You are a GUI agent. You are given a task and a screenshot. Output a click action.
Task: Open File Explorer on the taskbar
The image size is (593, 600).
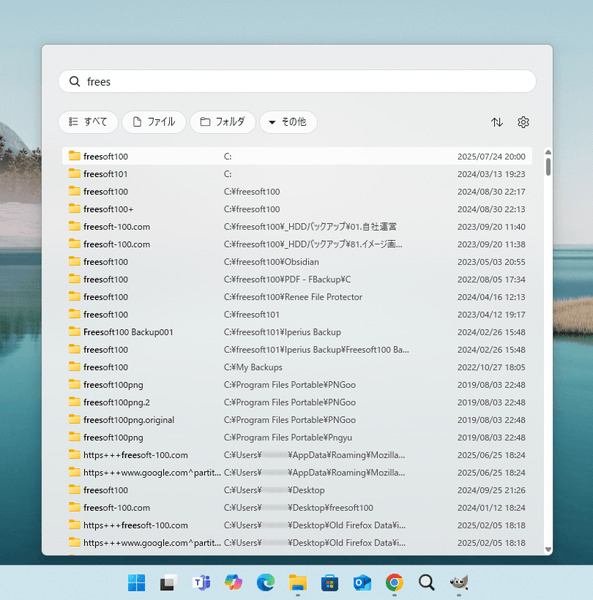[x=298, y=582]
